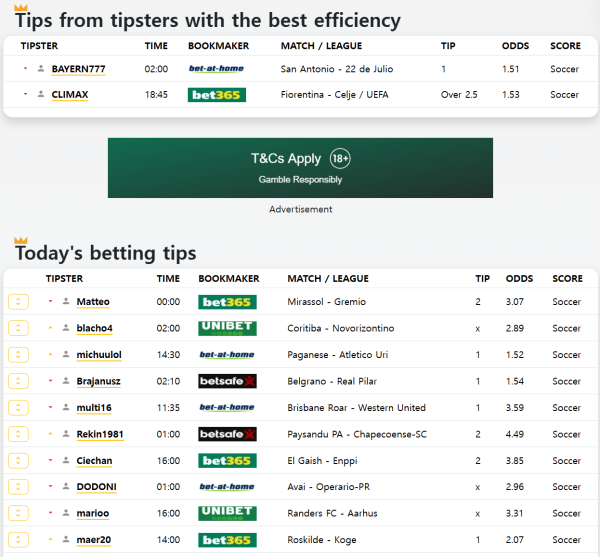Screen dimensions: 600x557
Task: Click the trend arrow beside blacho4
Action: click(50, 328)
